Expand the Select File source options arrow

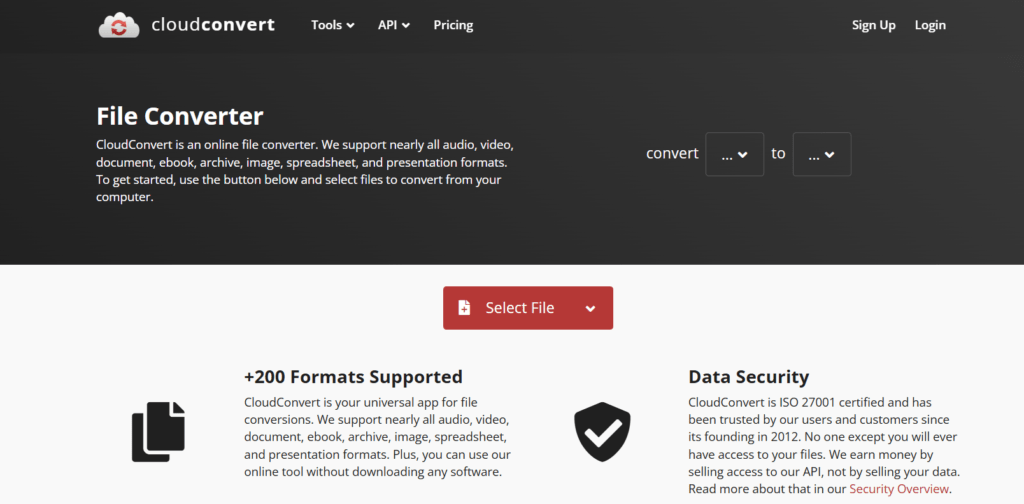click(590, 308)
